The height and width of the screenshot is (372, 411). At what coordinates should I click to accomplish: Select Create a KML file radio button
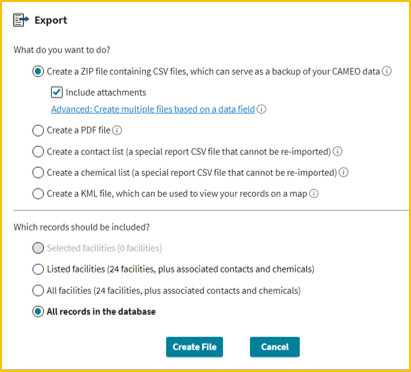click(x=38, y=194)
